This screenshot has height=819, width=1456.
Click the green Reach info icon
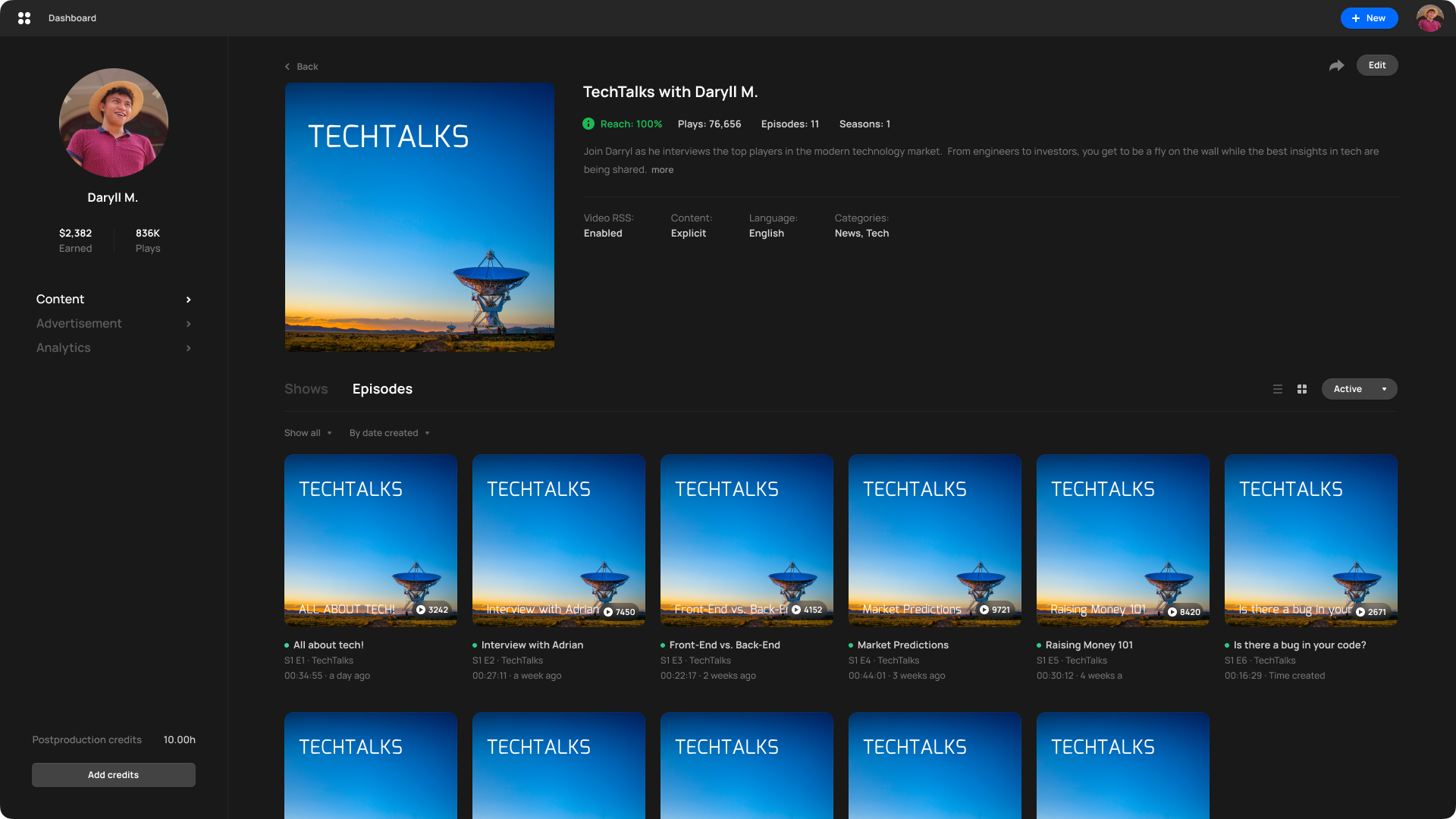588,124
